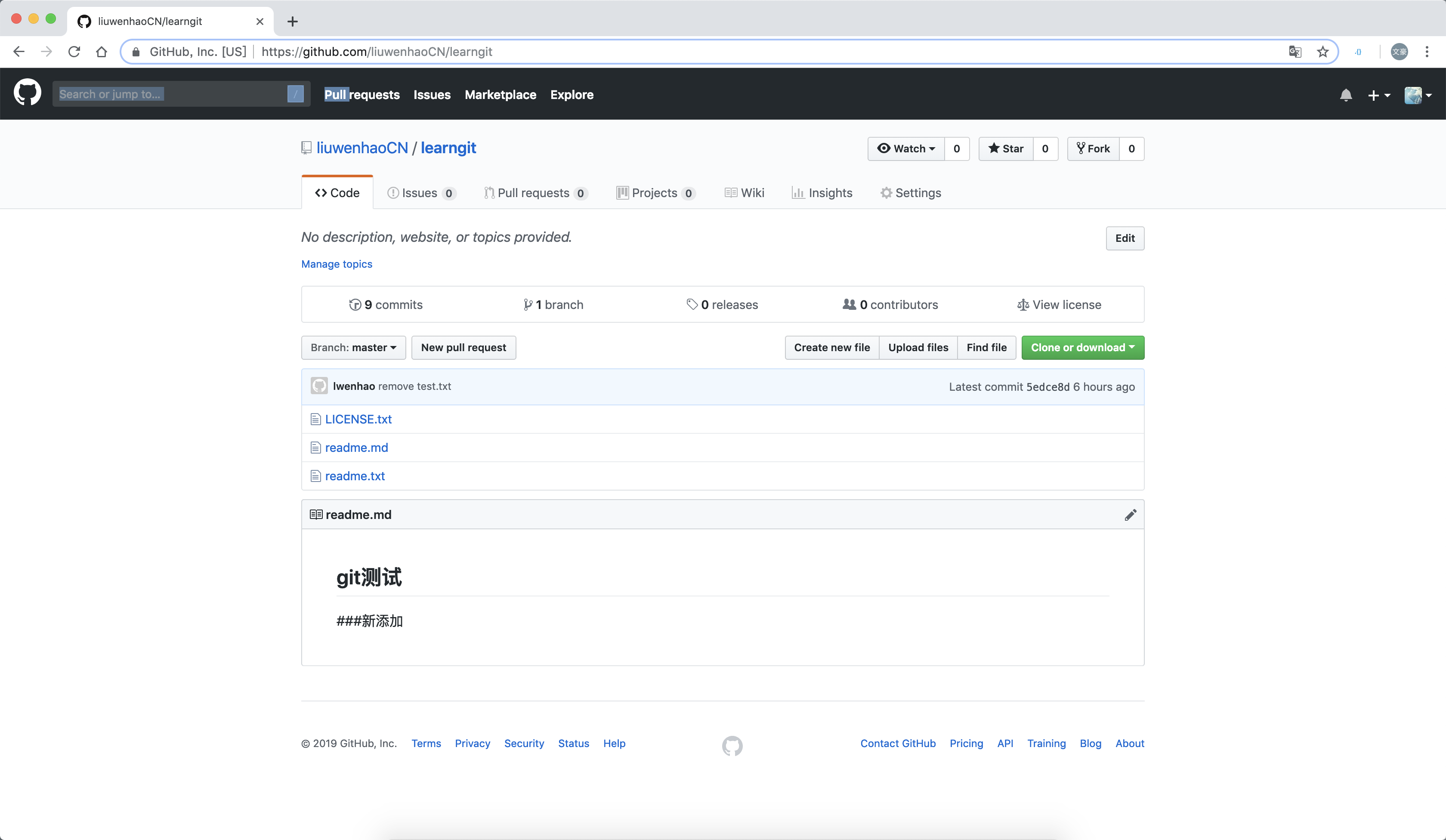Open the Insights tab
The height and width of the screenshot is (840, 1446).
click(x=822, y=193)
